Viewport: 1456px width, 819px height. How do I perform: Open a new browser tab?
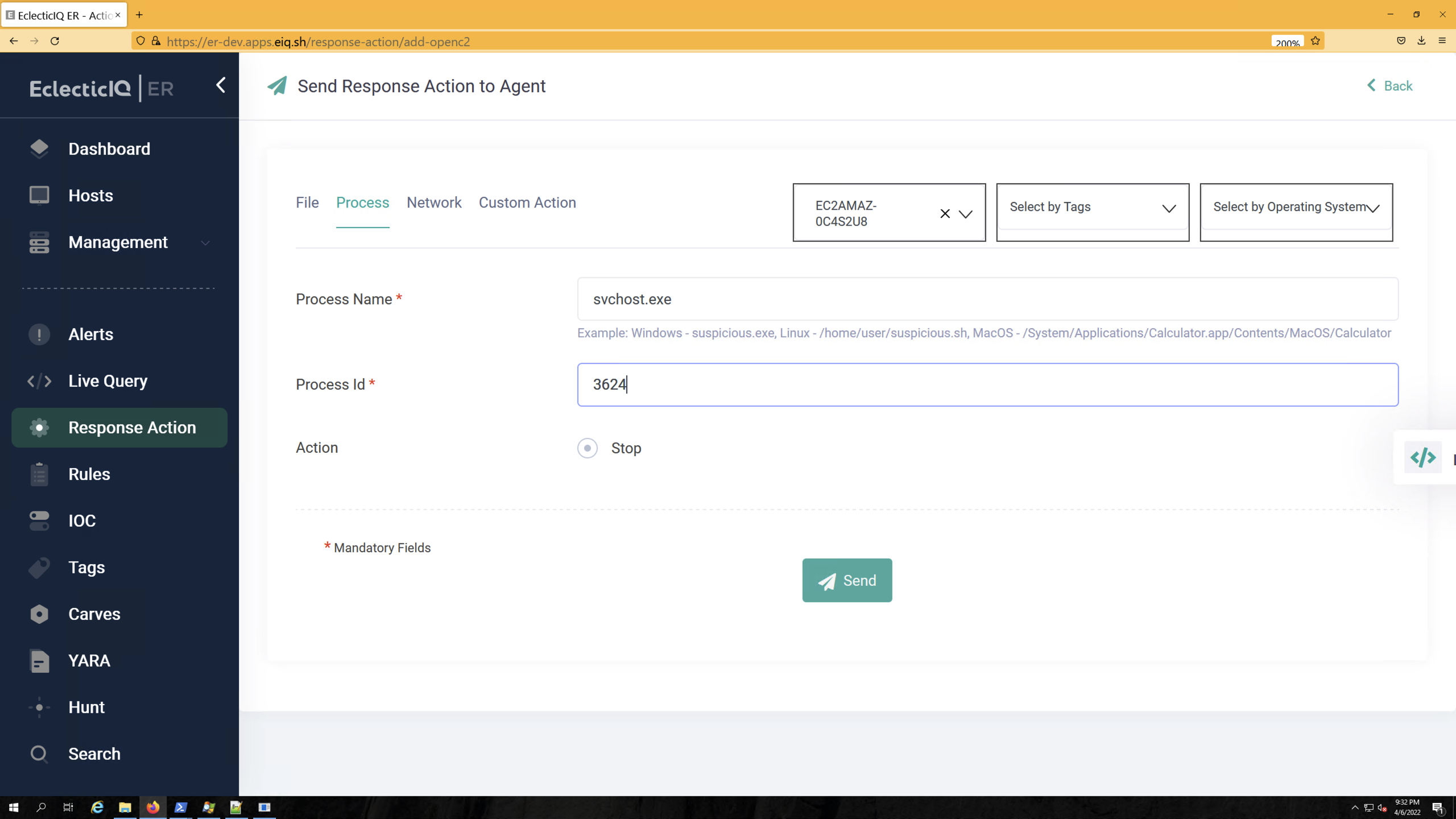click(x=139, y=15)
